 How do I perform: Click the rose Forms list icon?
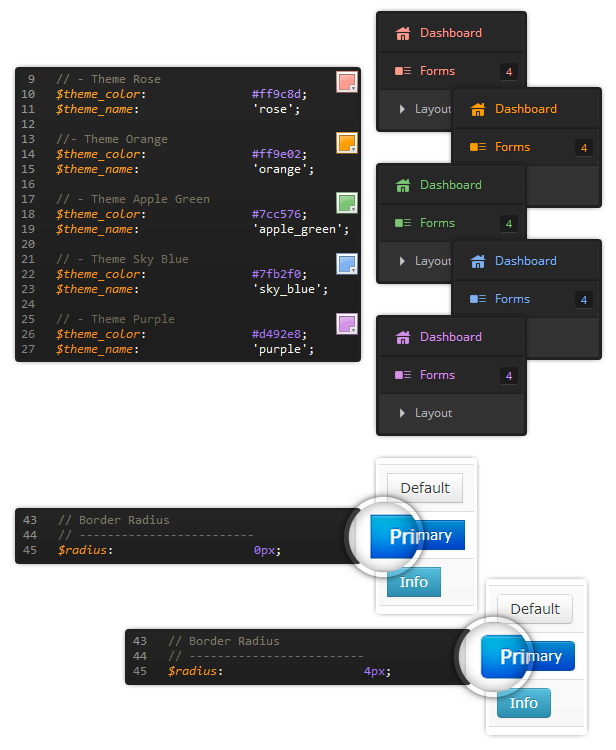pos(403,71)
